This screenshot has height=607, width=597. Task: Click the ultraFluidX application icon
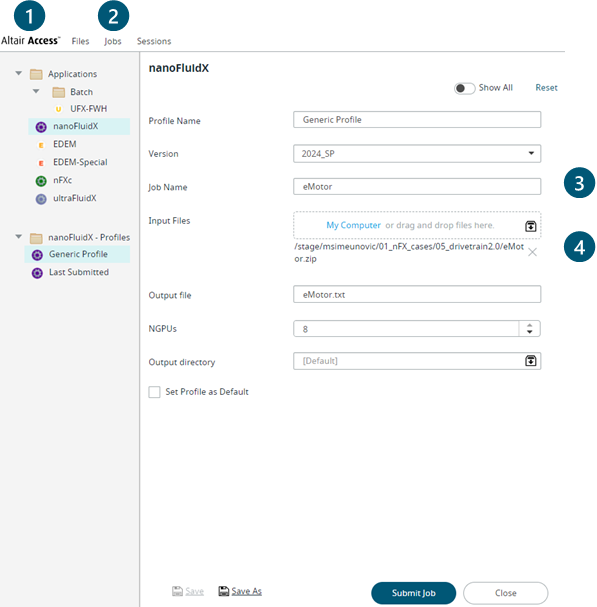[41, 199]
